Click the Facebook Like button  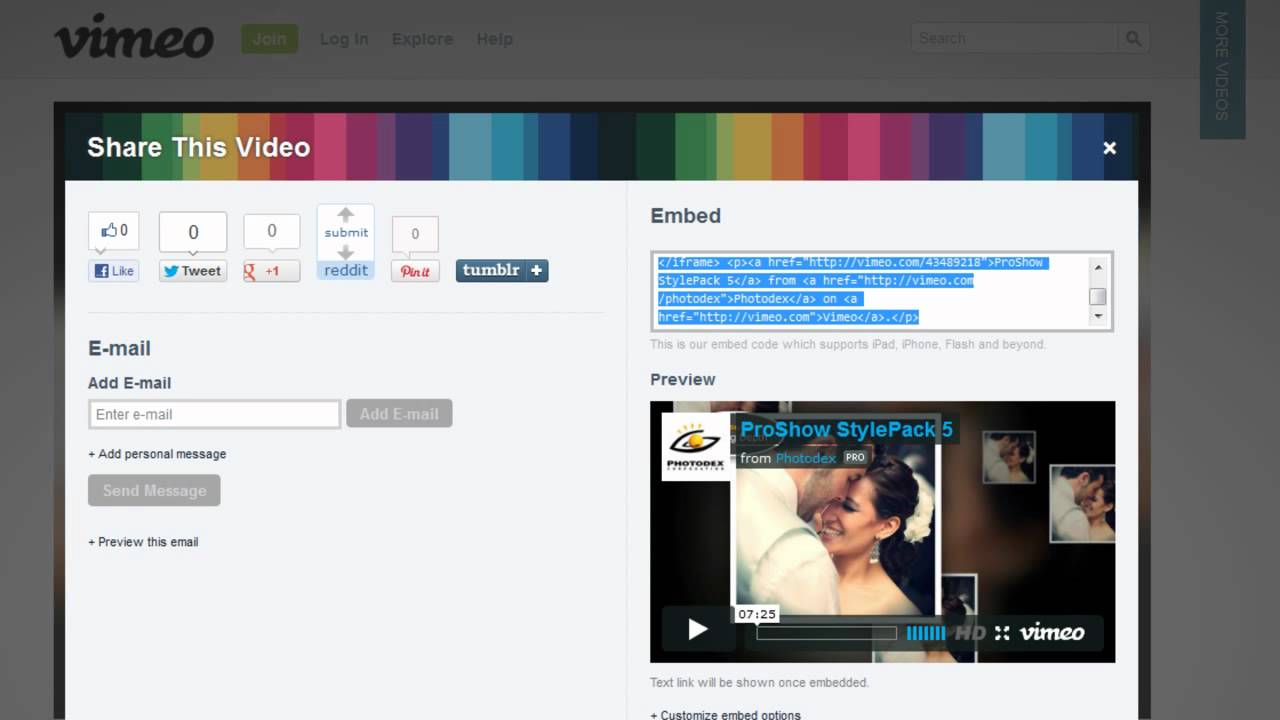click(x=114, y=271)
